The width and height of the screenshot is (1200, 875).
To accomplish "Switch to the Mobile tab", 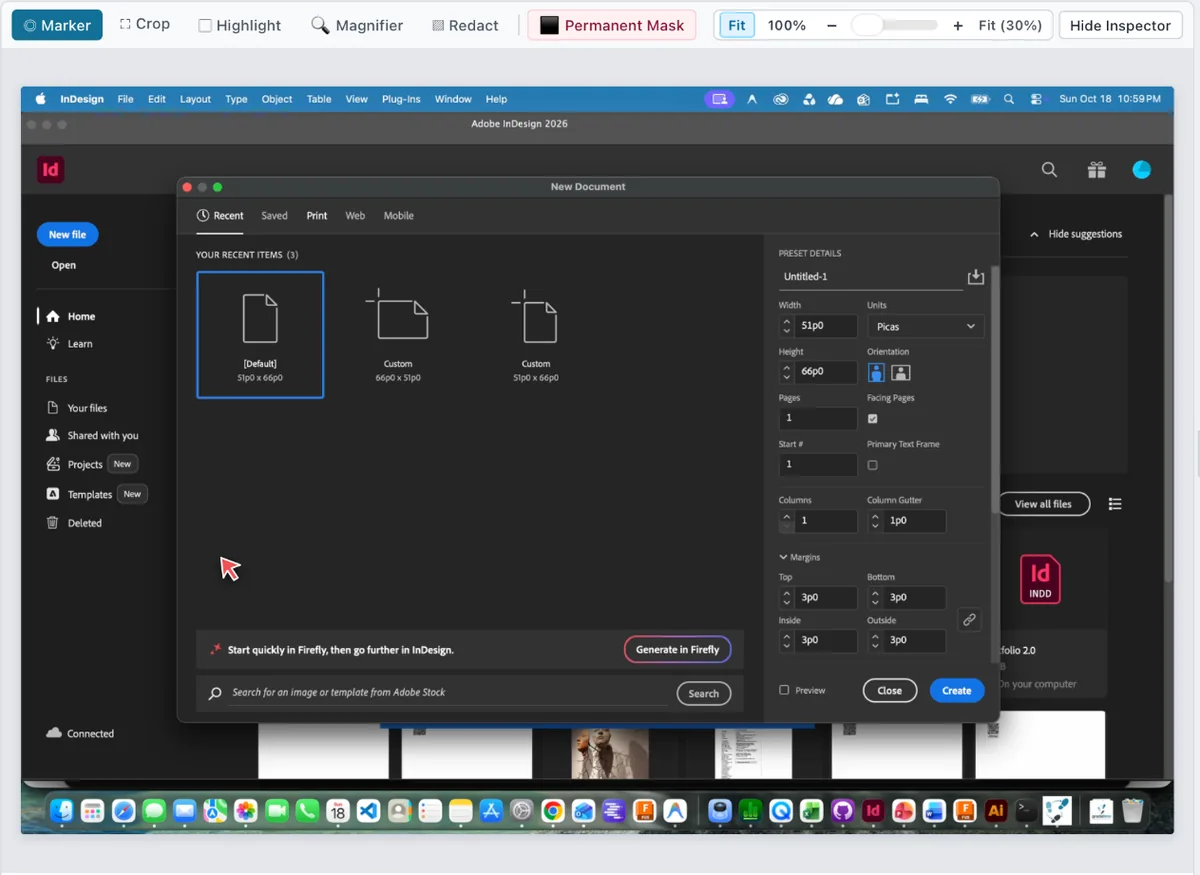I will pos(398,215).
